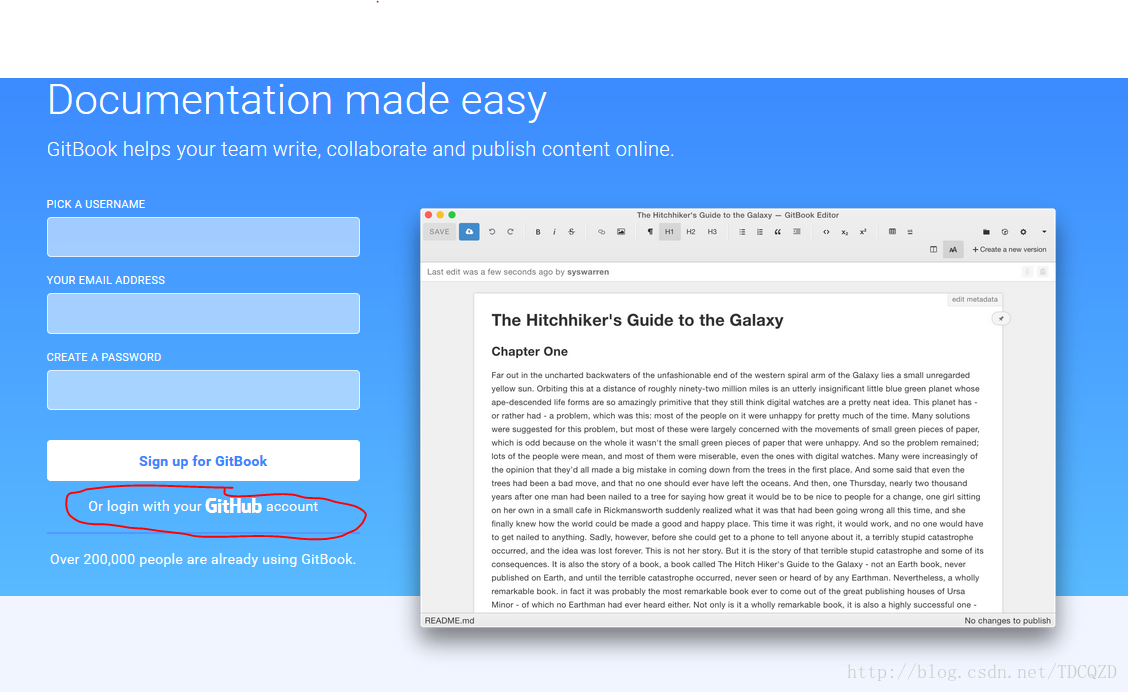The width and height of the screenshot is (1128, 692).
Task: Open settings via the gear icon
Action: click(1023, 232)
